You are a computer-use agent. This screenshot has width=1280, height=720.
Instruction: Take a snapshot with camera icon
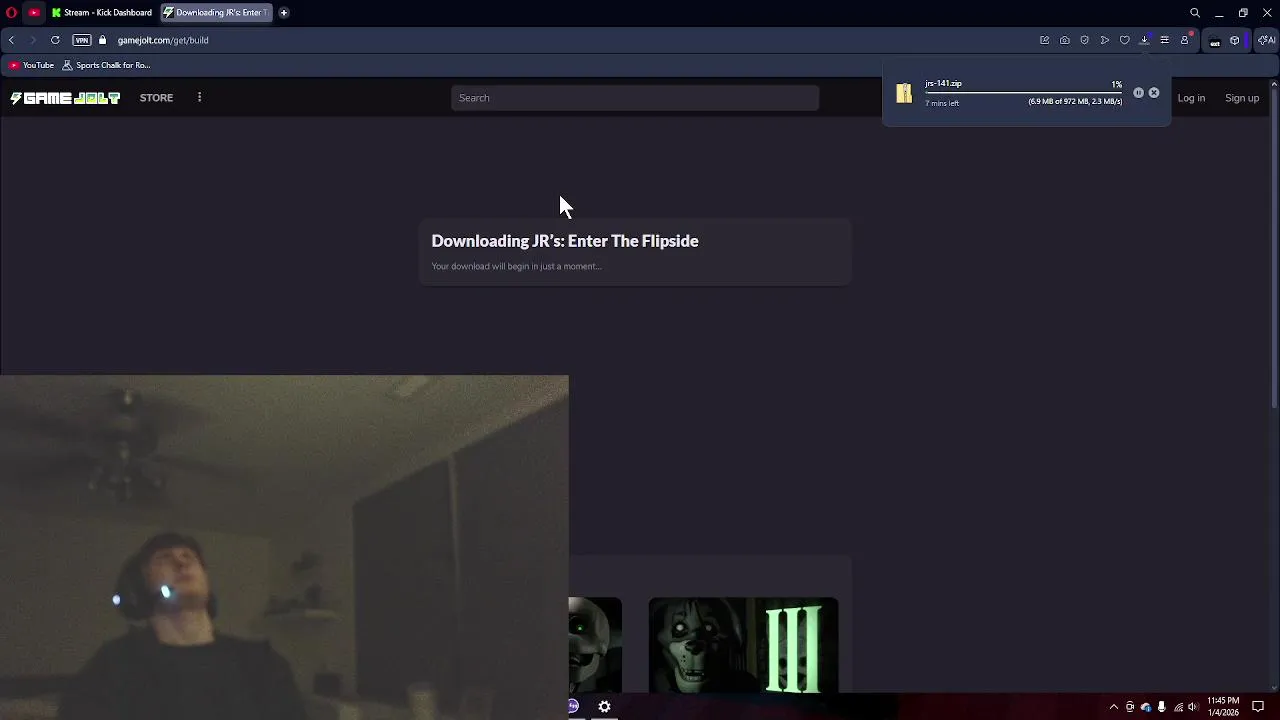[x=1065, y=40]
